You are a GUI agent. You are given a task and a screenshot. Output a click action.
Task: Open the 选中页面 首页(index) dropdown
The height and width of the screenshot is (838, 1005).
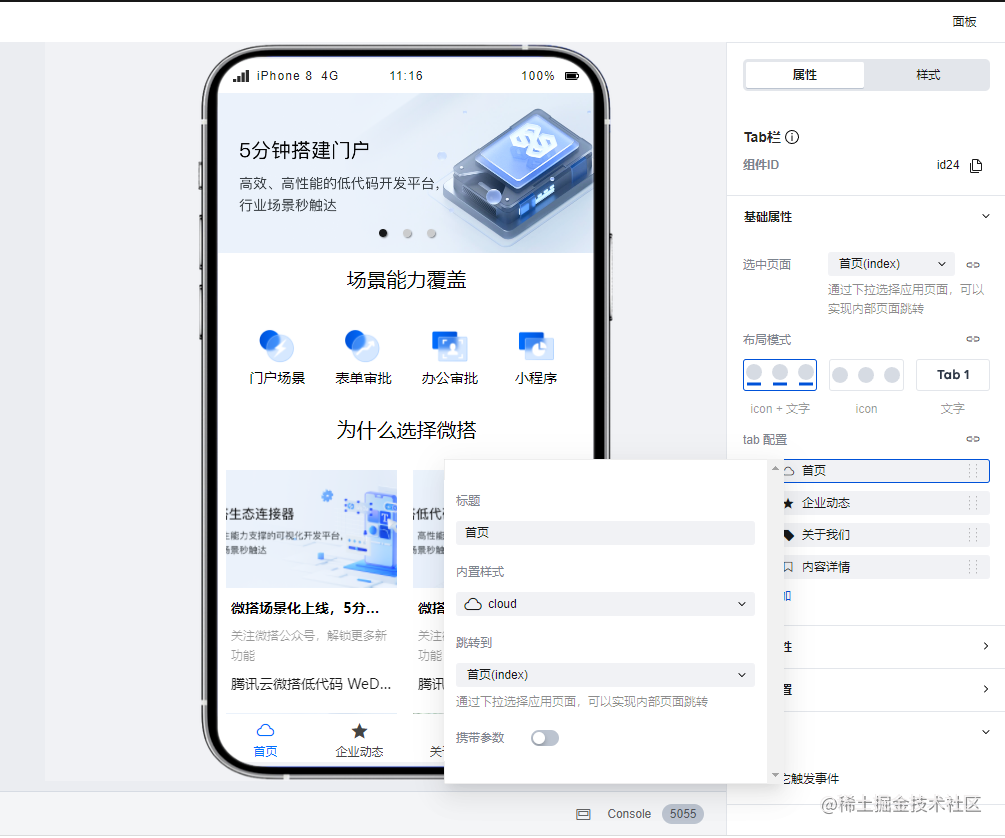pos(892,264)
